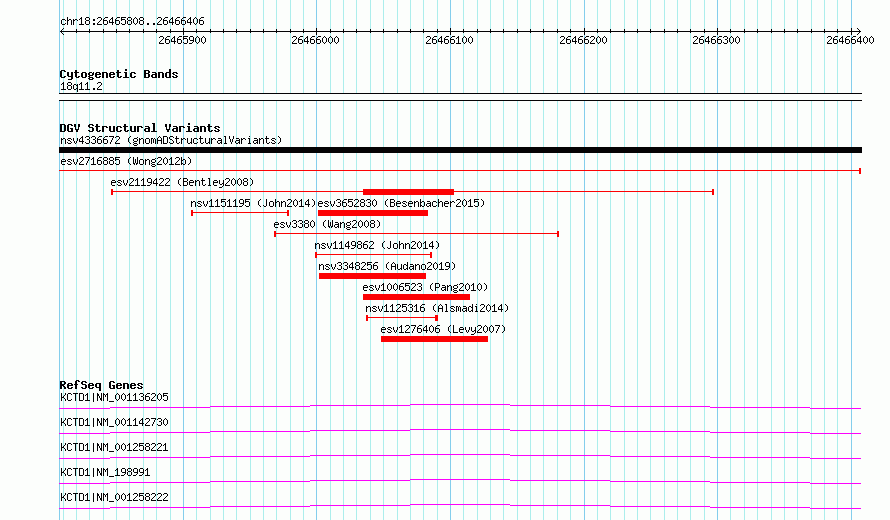Image resolution: width=890 pixels, height=520 pixels.
Task: Open variant esv2119422 (Bentley2008) label
Action: click(182, 182)
